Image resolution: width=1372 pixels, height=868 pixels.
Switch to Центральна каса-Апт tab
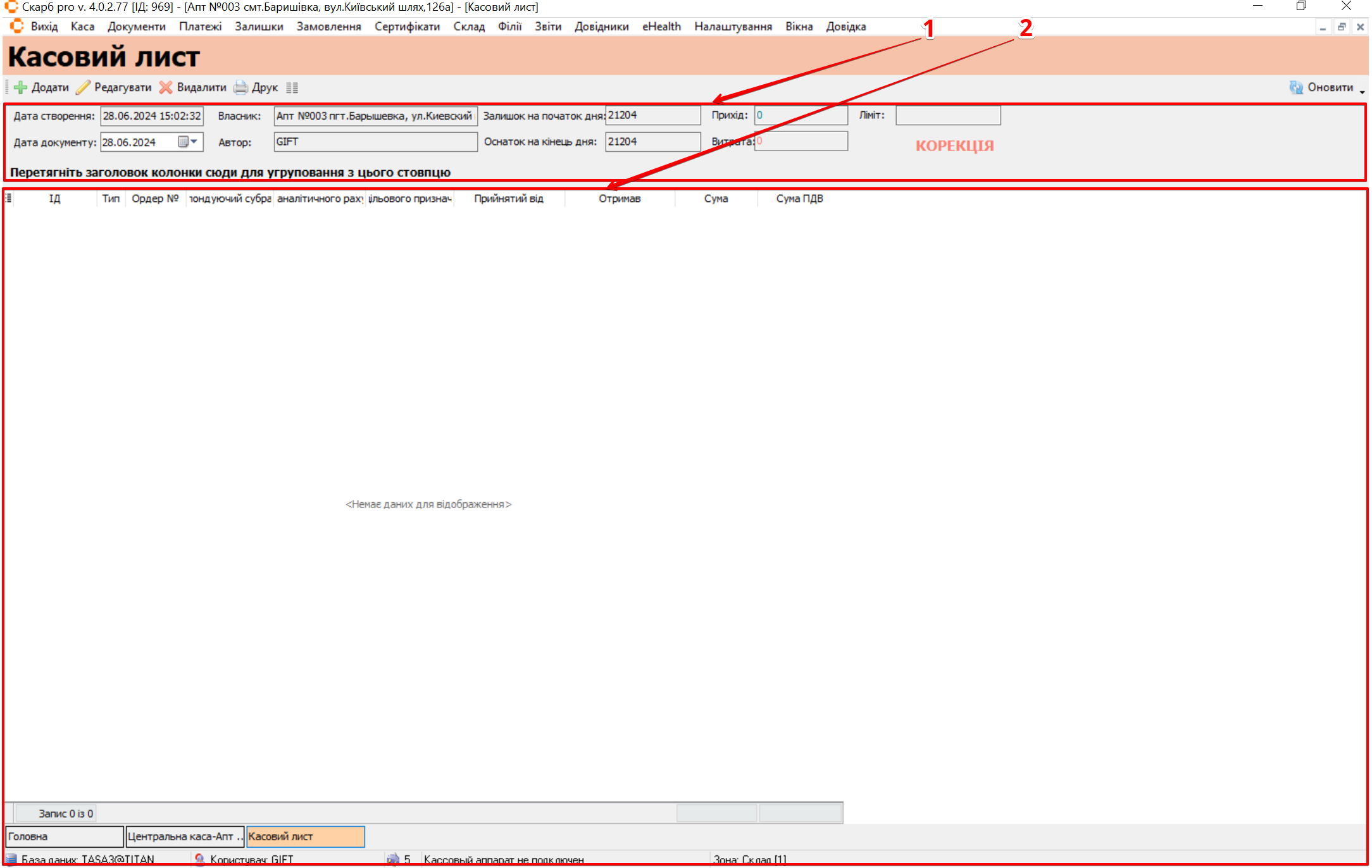pos(185,836)
